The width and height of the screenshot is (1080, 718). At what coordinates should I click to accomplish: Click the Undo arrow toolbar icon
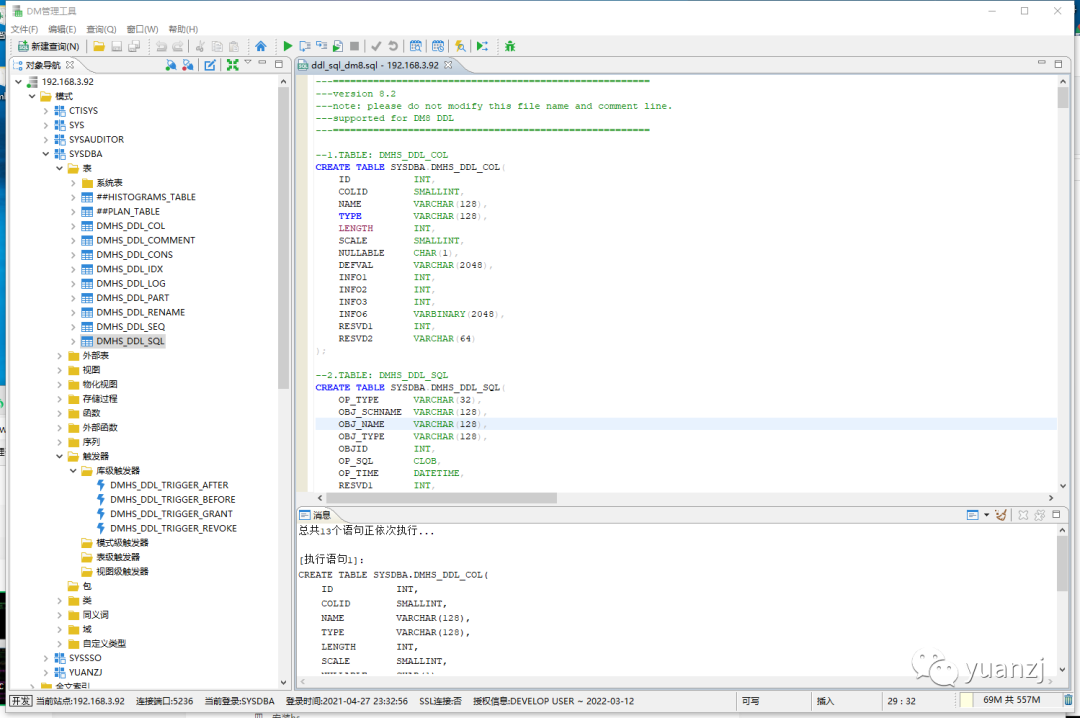[160, 46]
